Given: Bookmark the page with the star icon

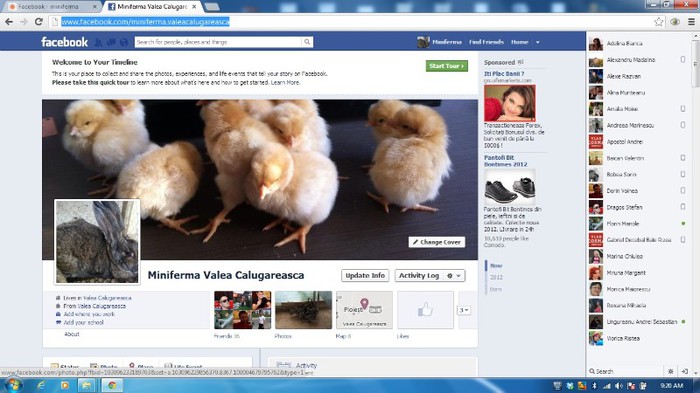Looking at the screenshot, I should click(658, 21).
